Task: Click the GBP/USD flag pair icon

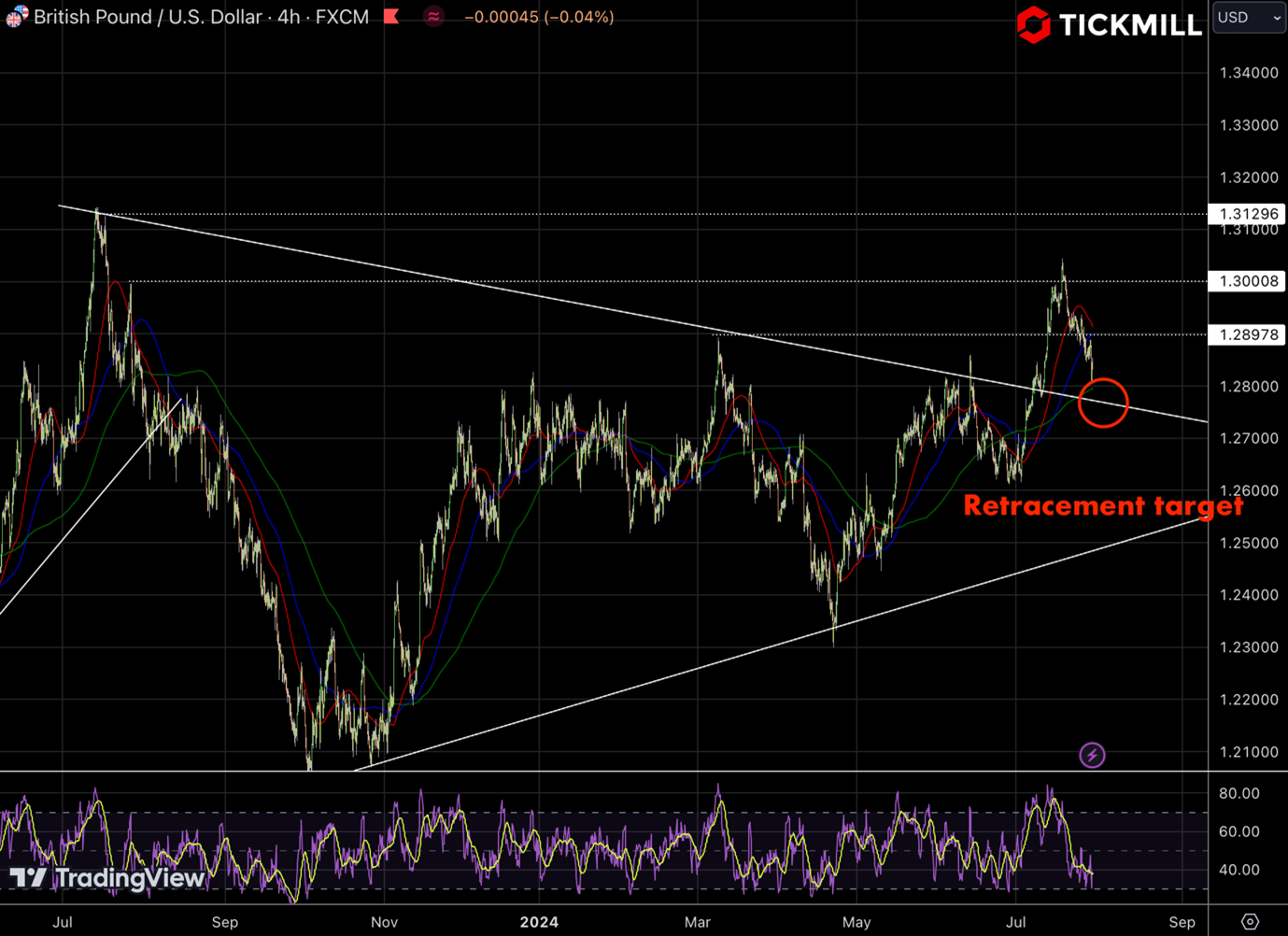Action: pos(17,17)
